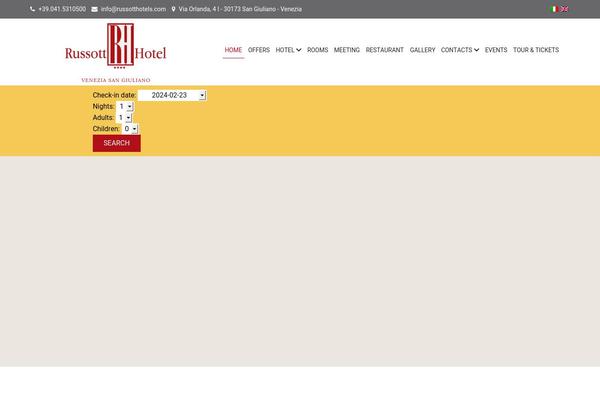Image resolution: width=600 pixels, height=400 pixels.
Task: Open the MEETING page
Action: click(347, 50)
